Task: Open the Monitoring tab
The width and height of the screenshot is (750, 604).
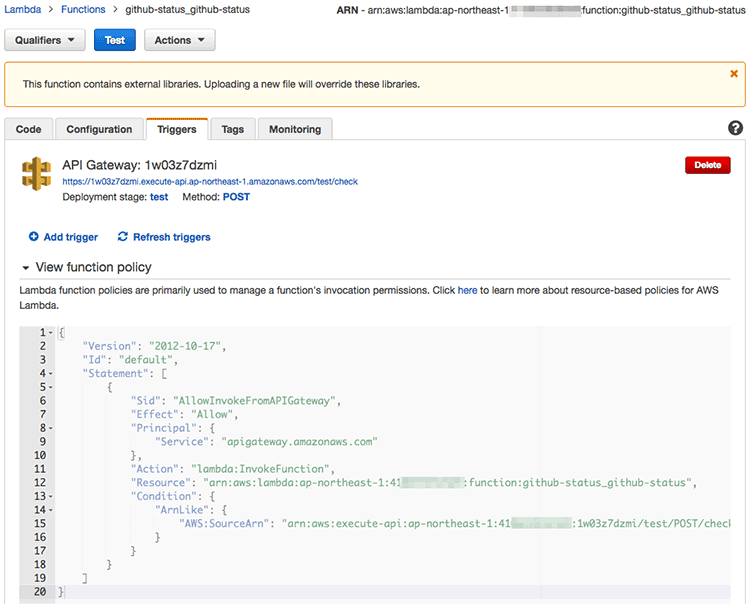Action: 295,129
